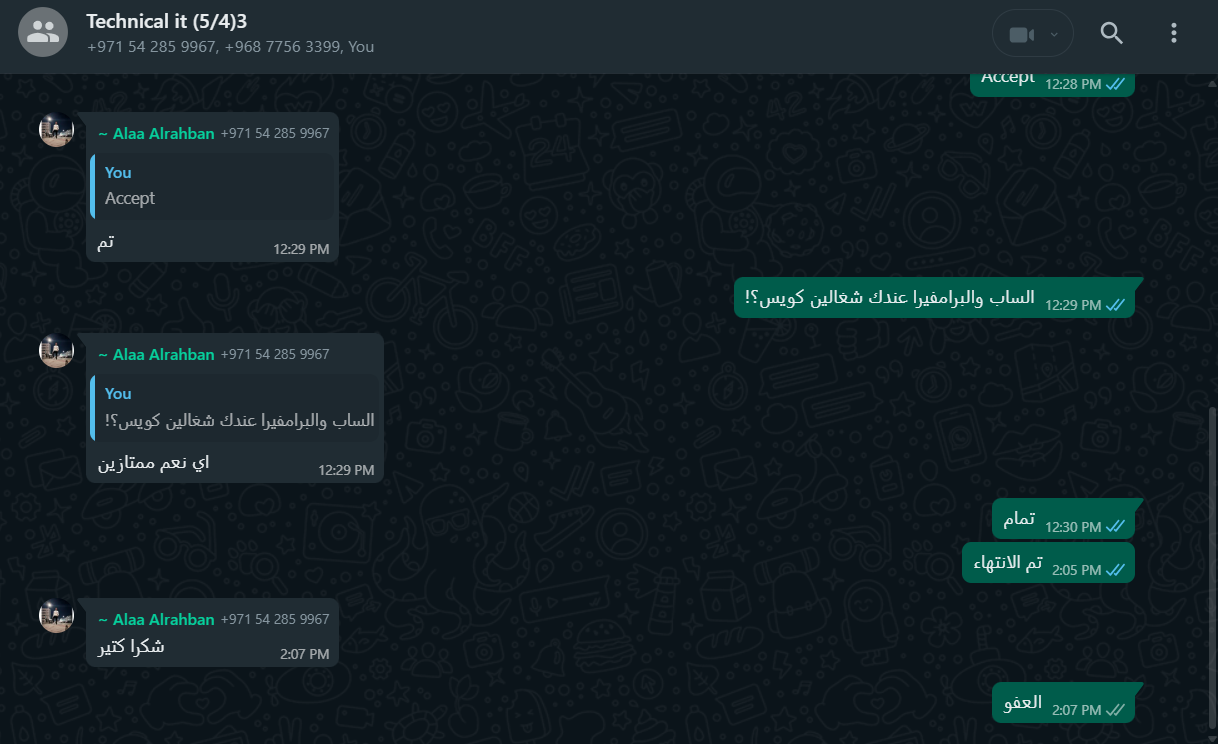1218x744 pixels.
Task: Open the group avatar icon in header
Action: click(43, 33)
